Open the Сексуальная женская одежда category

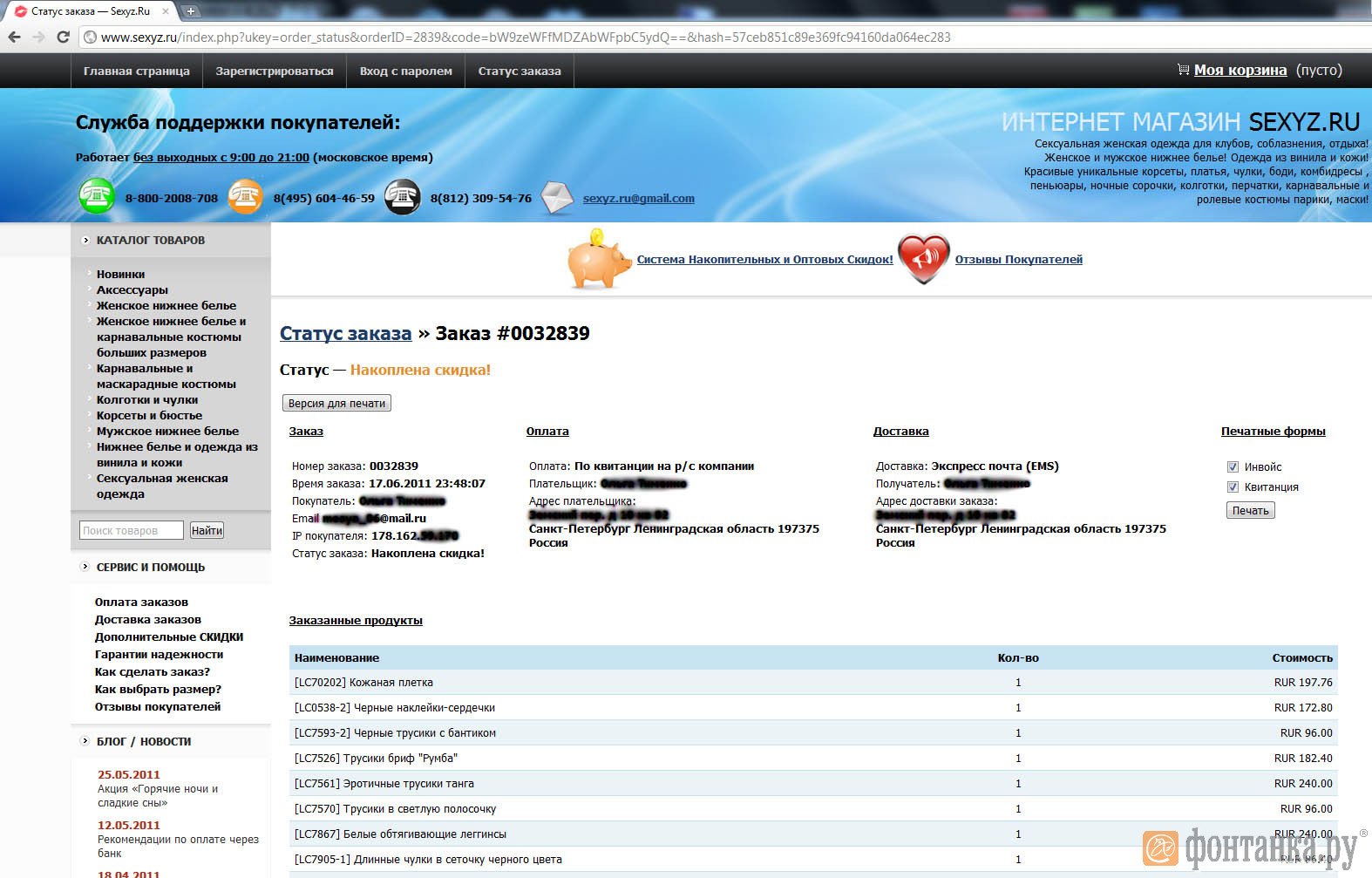[x=162, y=486]
